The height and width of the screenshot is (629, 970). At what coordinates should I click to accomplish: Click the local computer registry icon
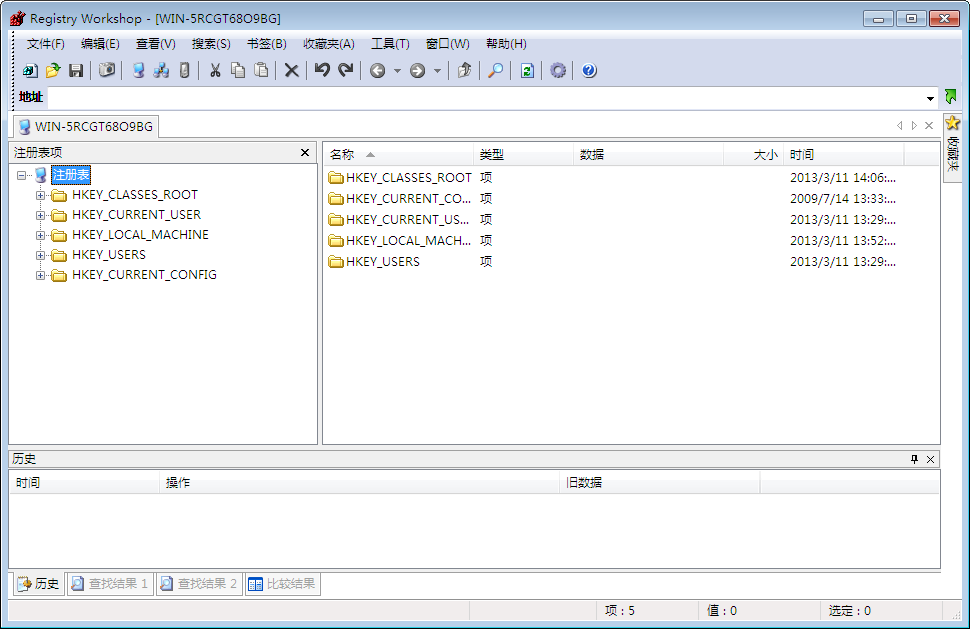pos(139,71)
